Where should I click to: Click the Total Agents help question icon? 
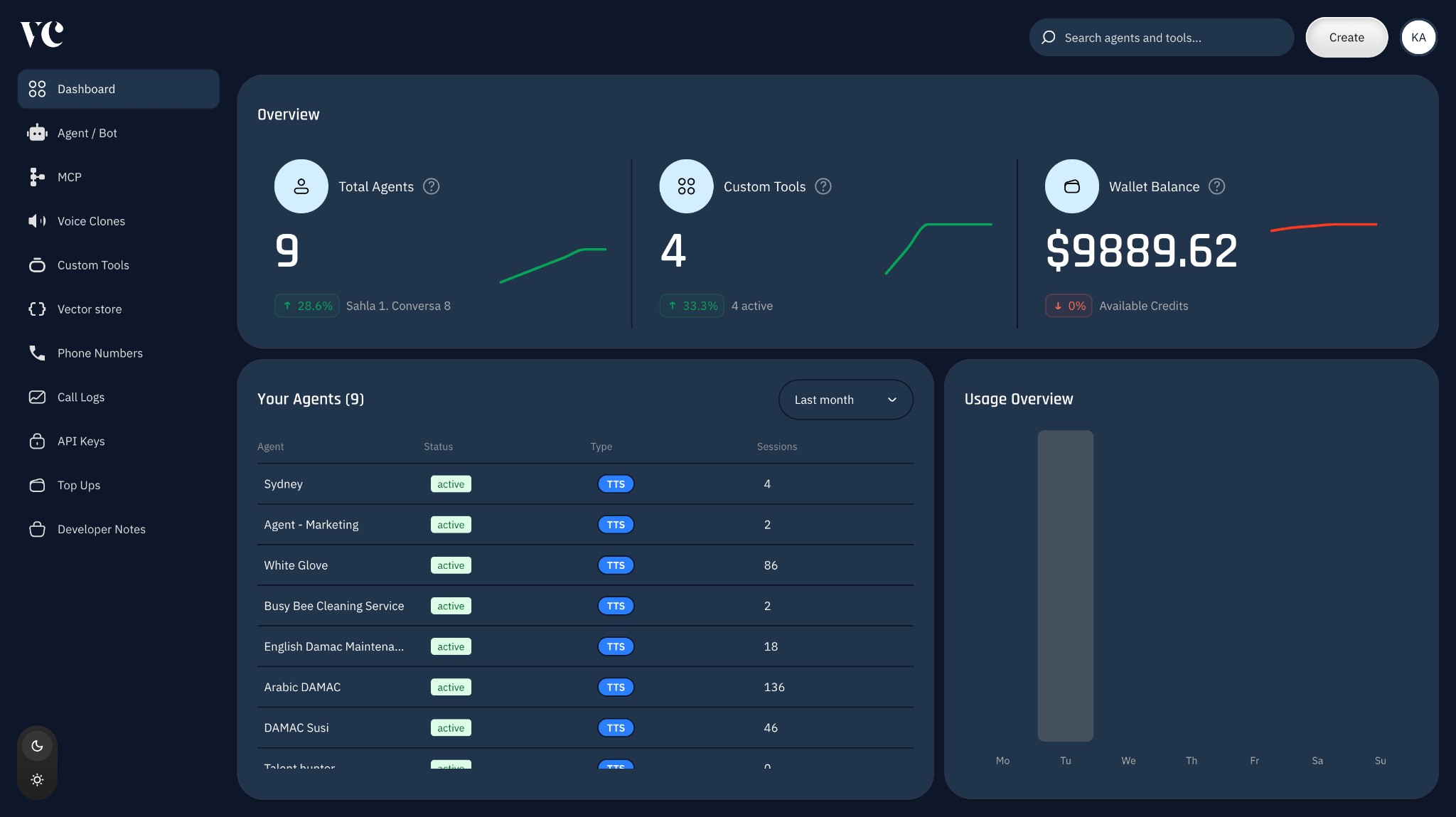coord(431,186)
